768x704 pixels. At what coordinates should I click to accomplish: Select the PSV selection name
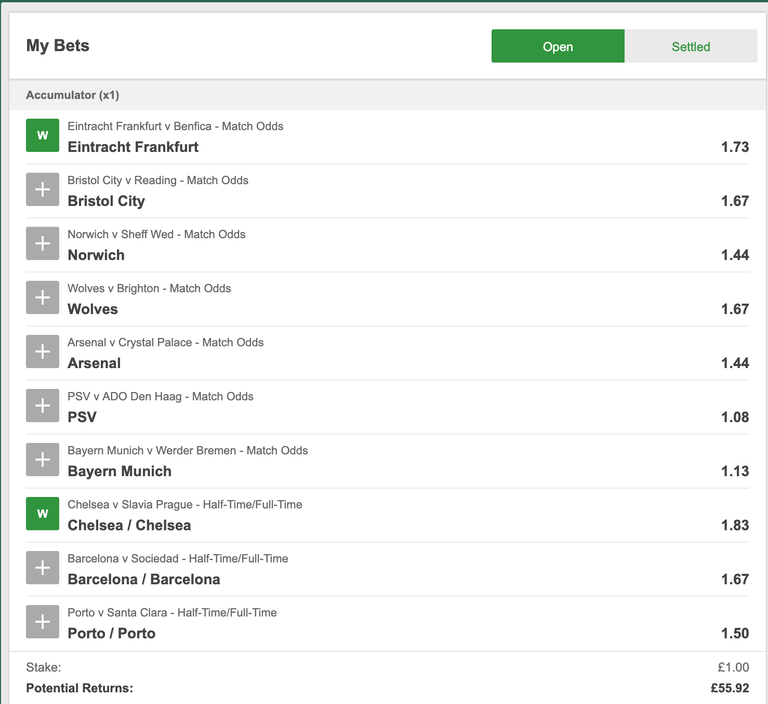tap(82, 417)
